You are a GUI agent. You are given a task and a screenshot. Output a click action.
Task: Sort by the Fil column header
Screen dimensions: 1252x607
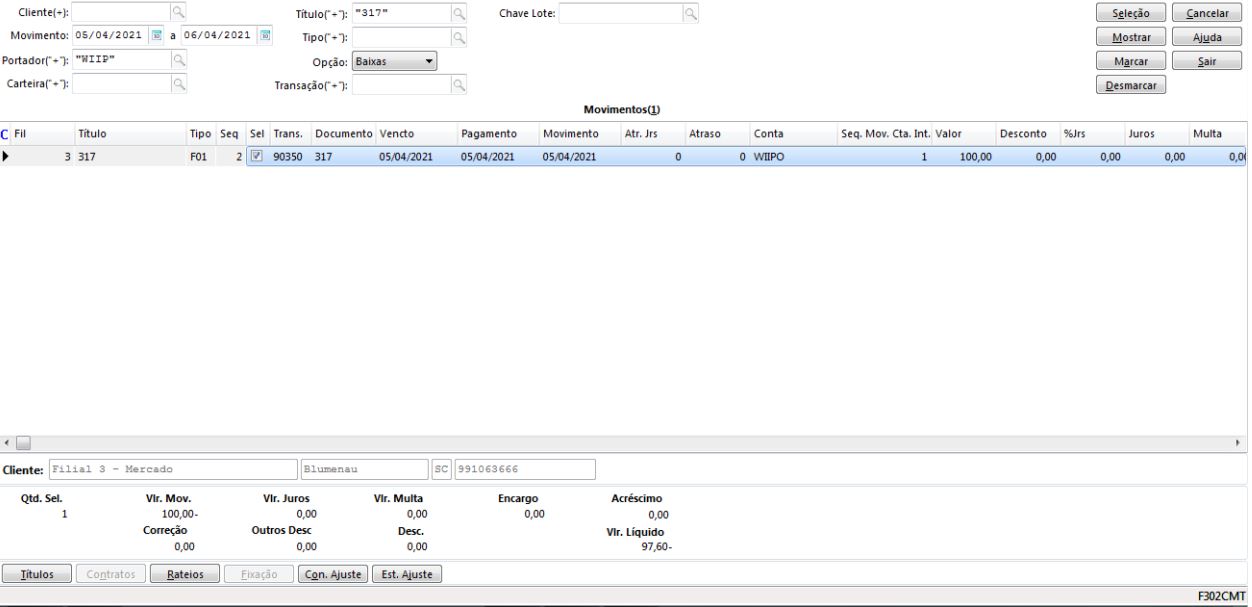42,134
